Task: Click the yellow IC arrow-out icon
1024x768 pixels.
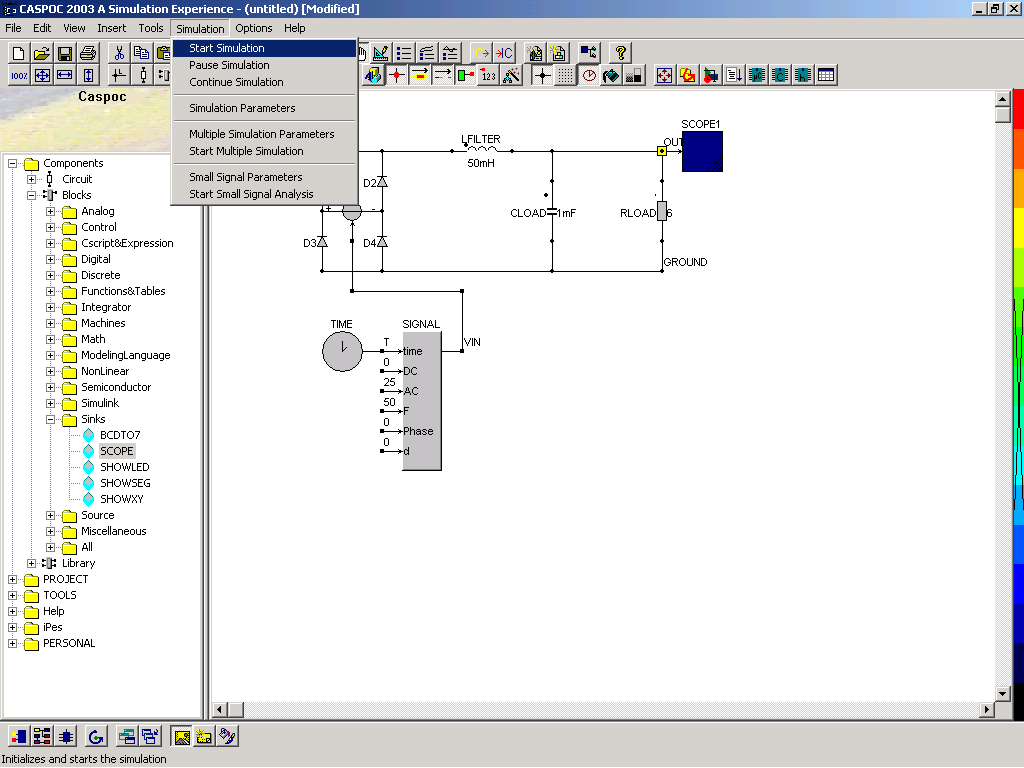Action: point(481,53)
